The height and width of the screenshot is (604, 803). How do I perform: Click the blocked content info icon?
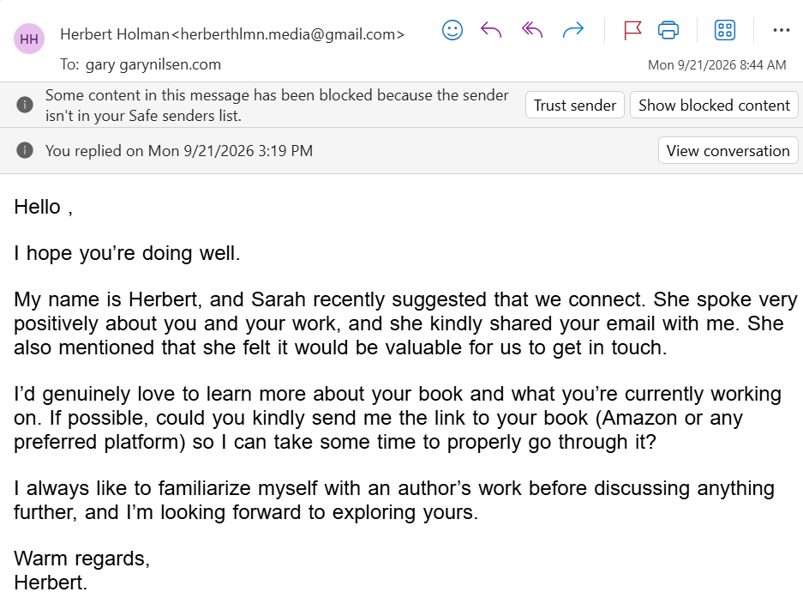tap(25, 105)
